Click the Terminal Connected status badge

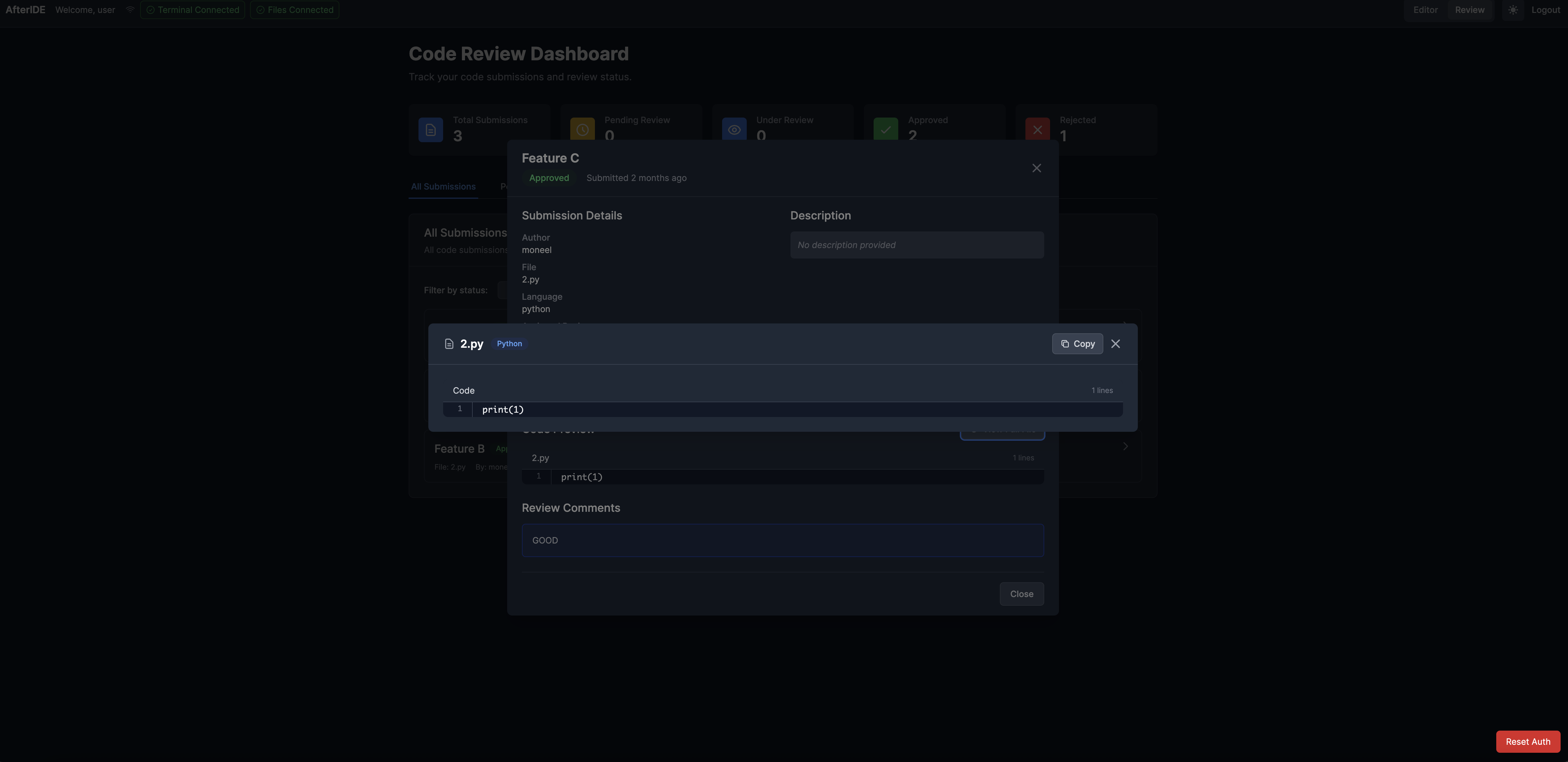pos(192,10)
